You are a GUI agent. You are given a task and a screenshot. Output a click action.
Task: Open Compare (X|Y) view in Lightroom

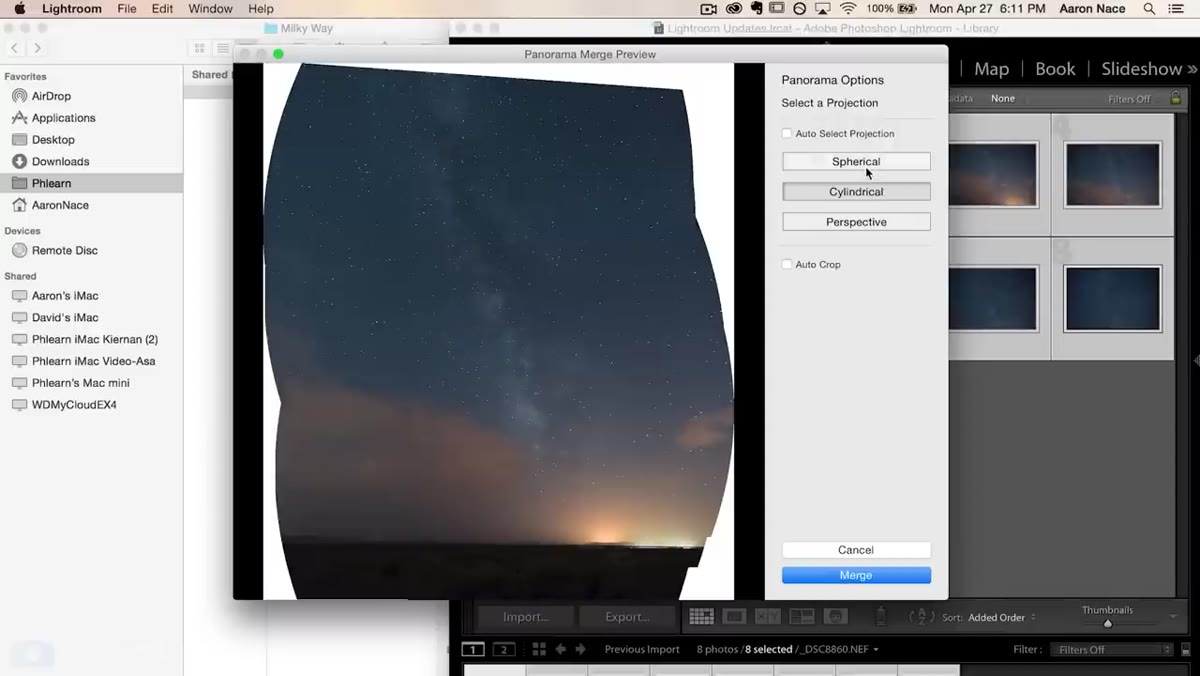click(x=768, y=617)
